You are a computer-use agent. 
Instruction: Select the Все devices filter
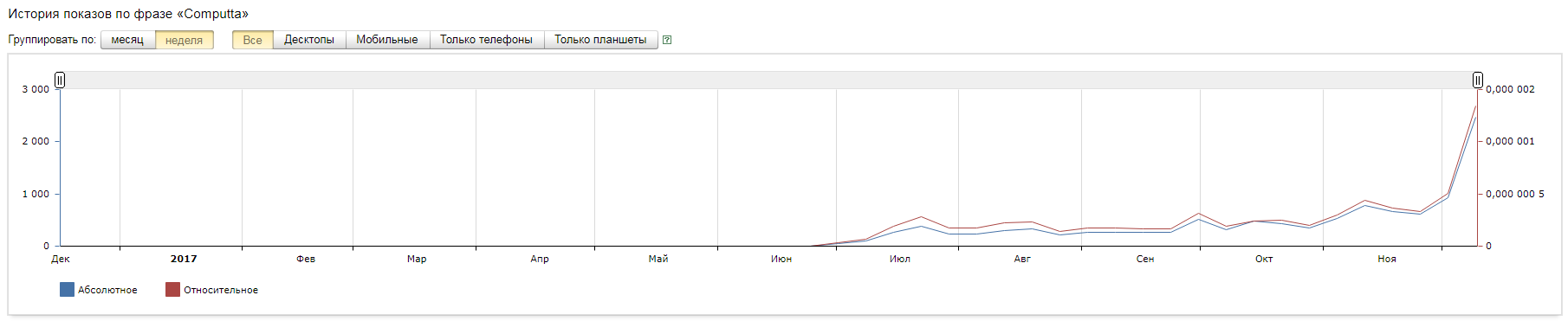point(253,40)
